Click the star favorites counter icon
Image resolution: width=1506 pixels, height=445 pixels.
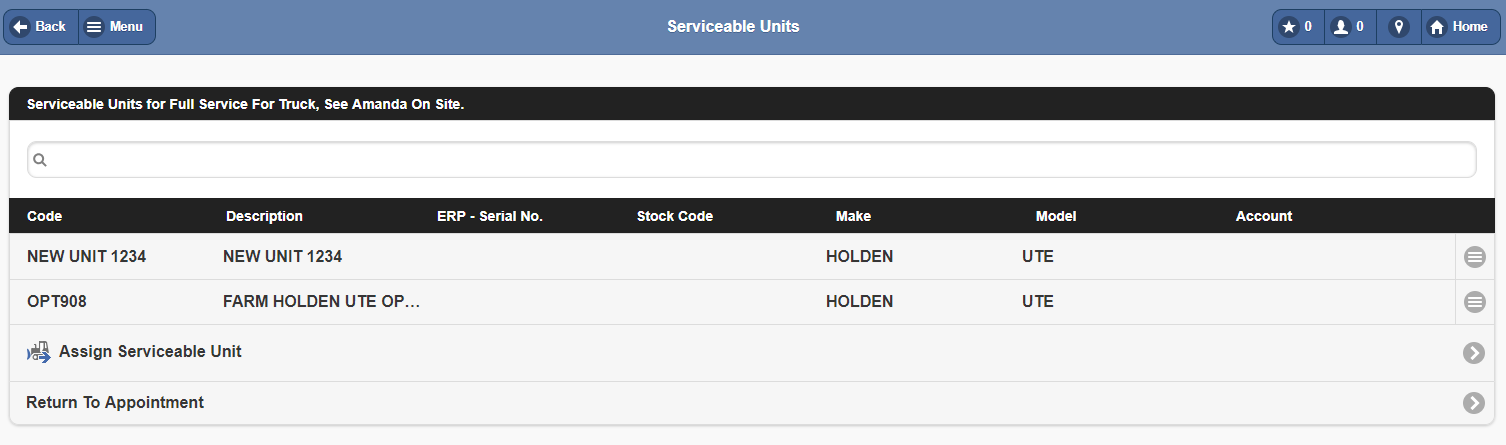click(x=1289, y=27)
